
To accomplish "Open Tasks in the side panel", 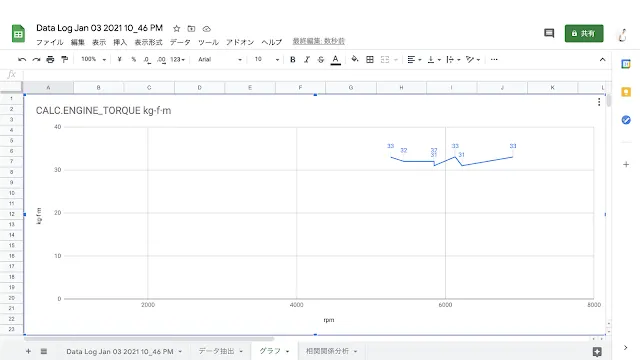I will tap(626, 120).
